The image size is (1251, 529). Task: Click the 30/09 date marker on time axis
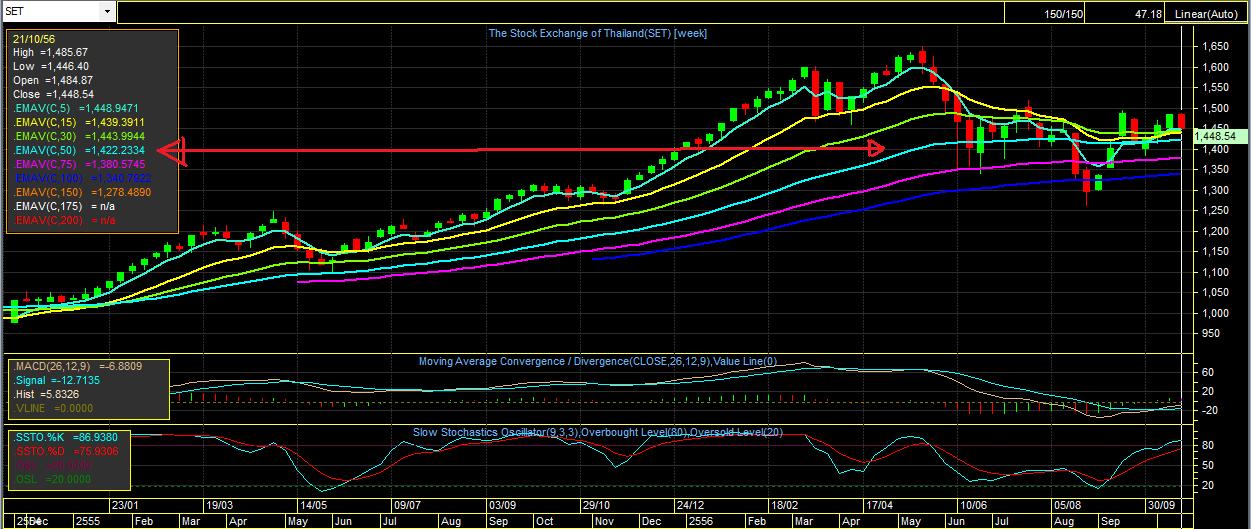(x=1162, y=506)
